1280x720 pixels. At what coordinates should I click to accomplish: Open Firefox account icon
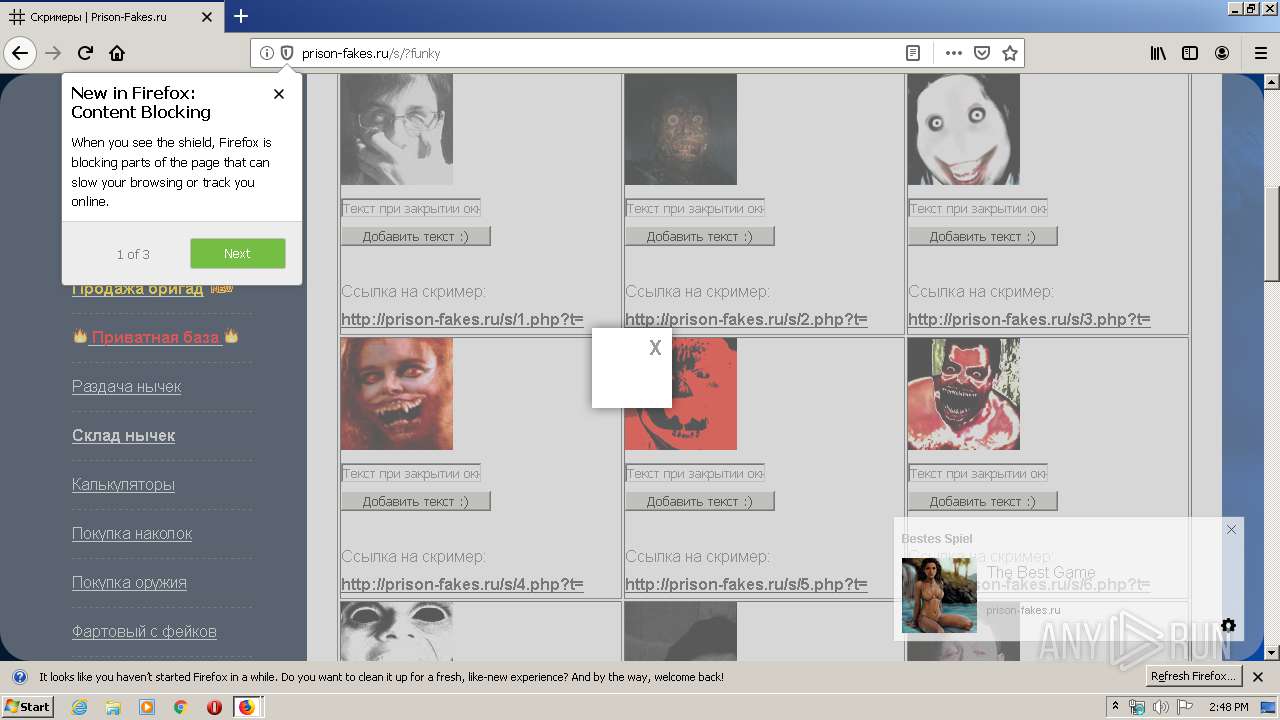point(1222,53)
